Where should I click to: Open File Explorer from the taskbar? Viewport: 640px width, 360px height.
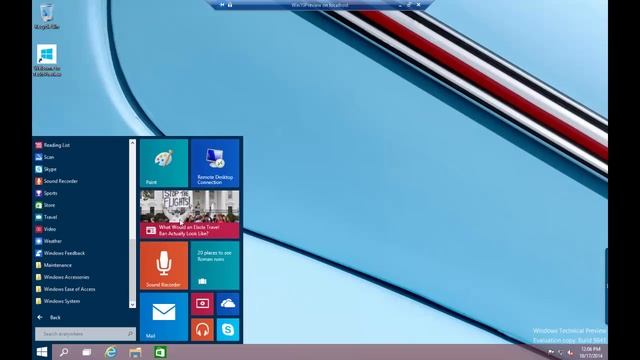pos(136,352)
